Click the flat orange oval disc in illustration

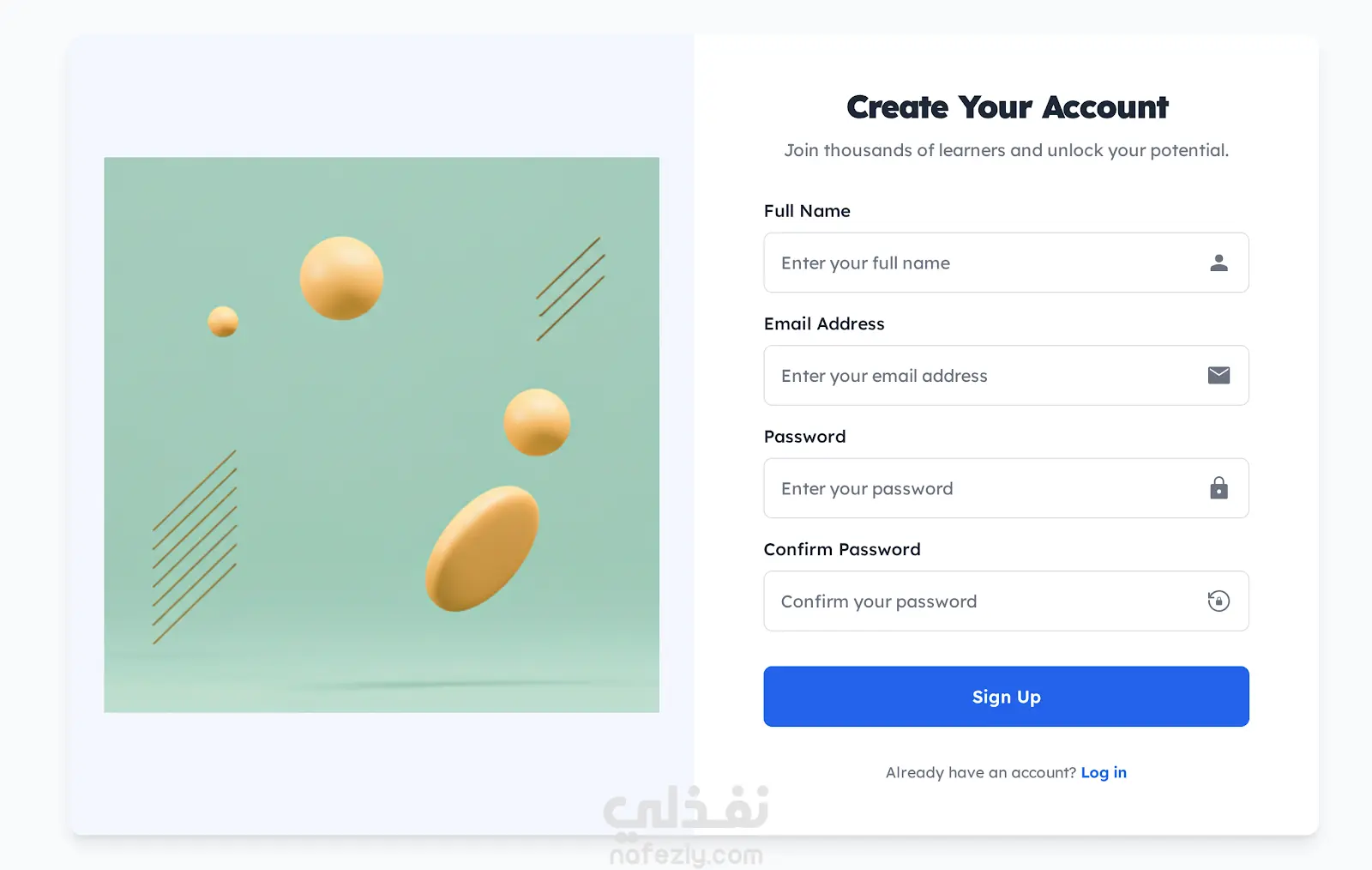point(482,548)
